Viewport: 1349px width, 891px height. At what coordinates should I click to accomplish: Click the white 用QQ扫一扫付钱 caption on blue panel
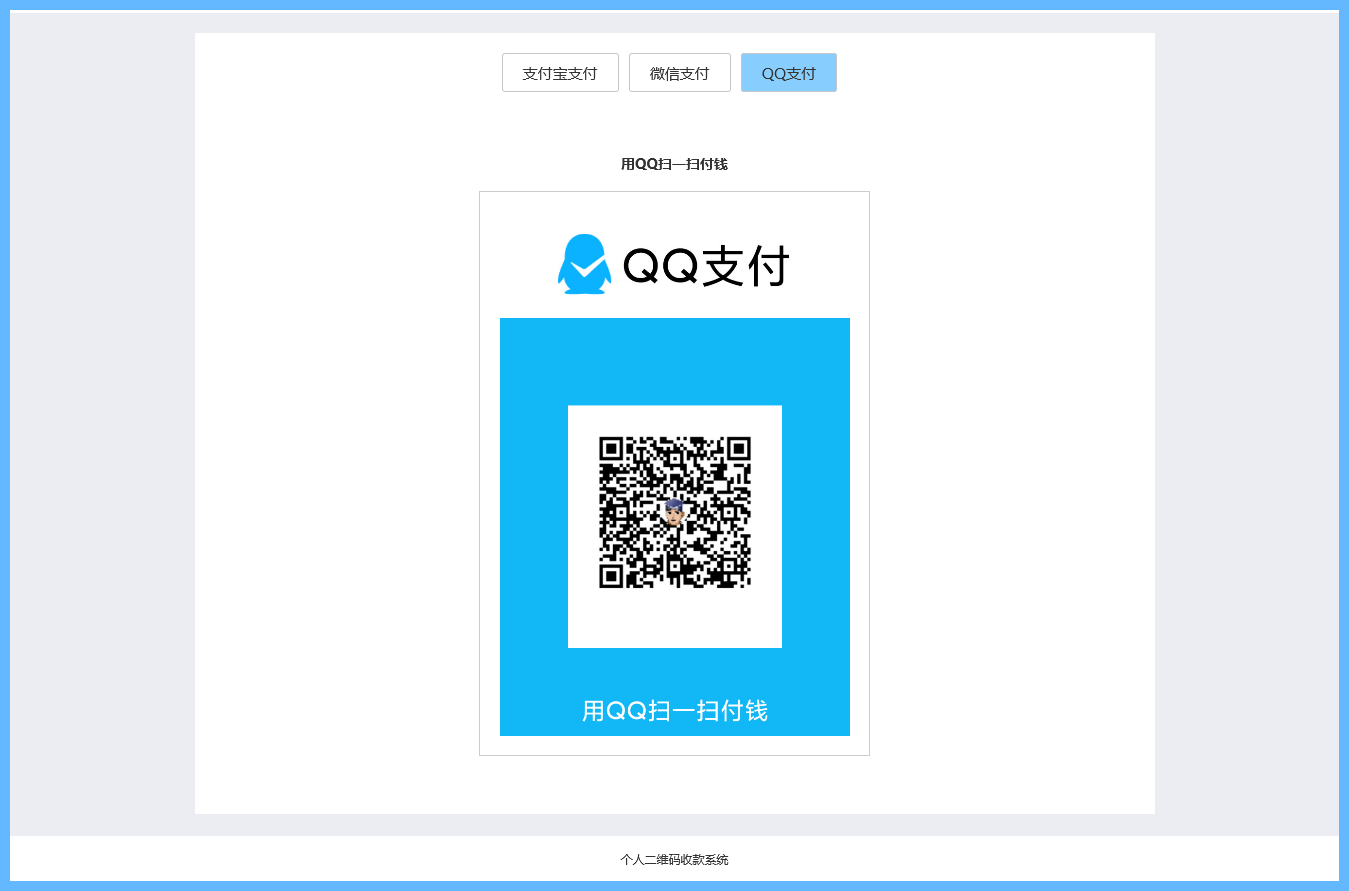point(674,711)
